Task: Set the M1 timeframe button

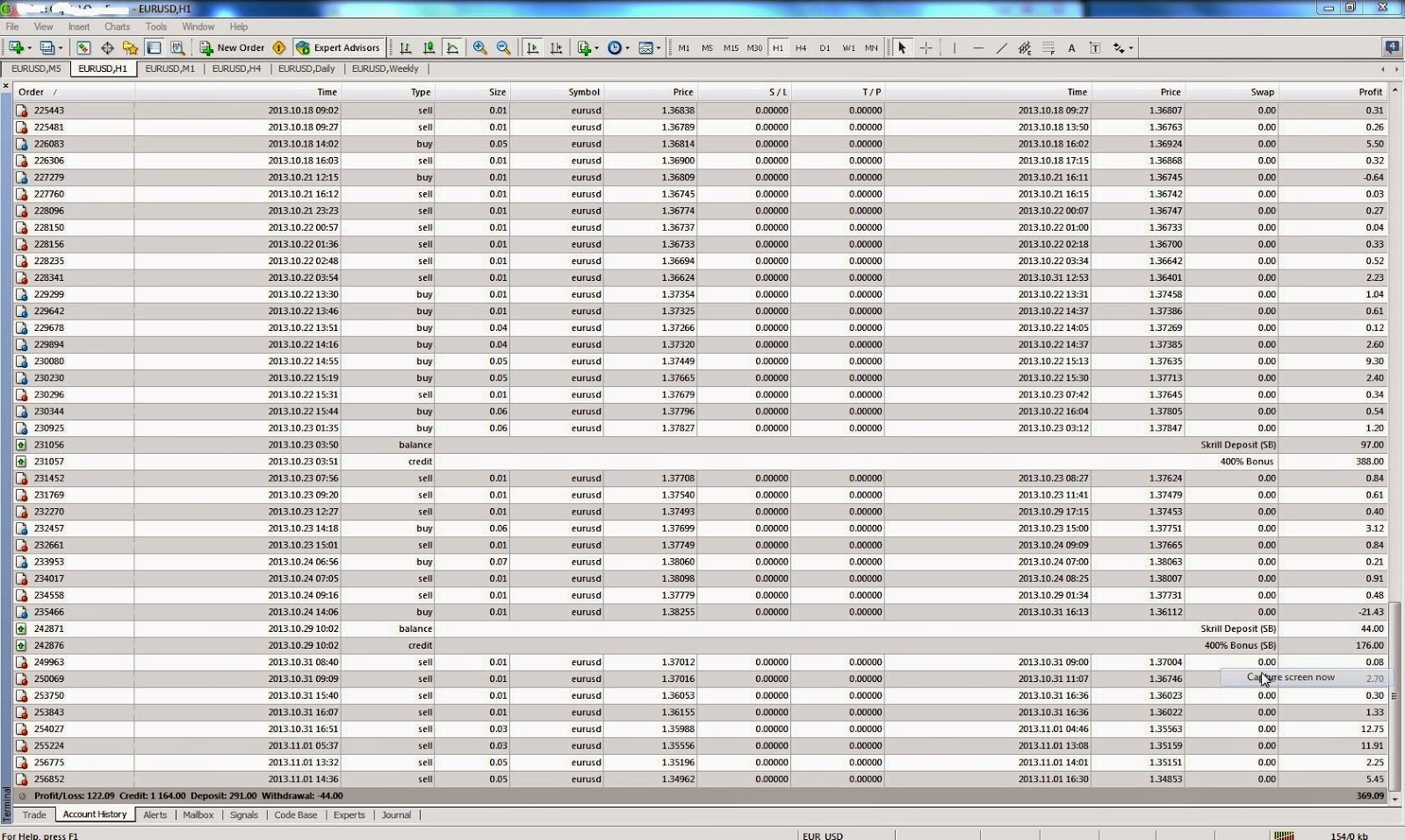Action: [684, 47]
